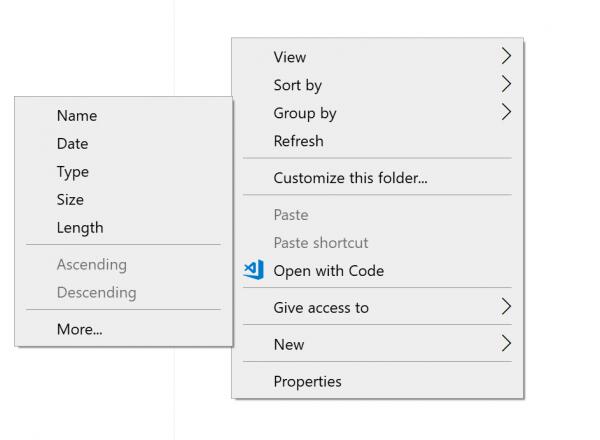Expand the View submenu arrow
The image size is (600, 440).
click(x=506, y=57)
